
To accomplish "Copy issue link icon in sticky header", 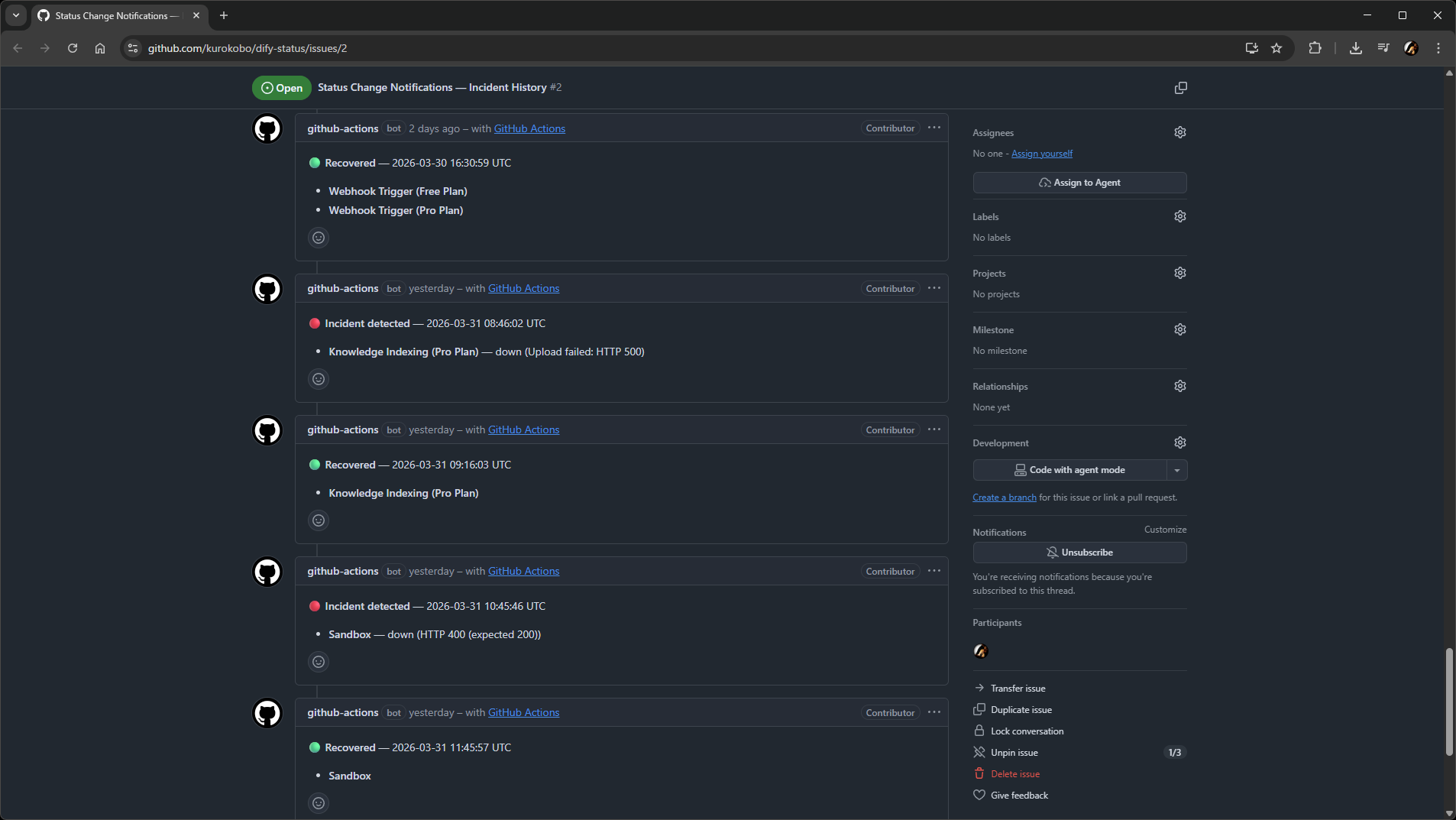I will pyautogui.click(x=1180, y=88).
